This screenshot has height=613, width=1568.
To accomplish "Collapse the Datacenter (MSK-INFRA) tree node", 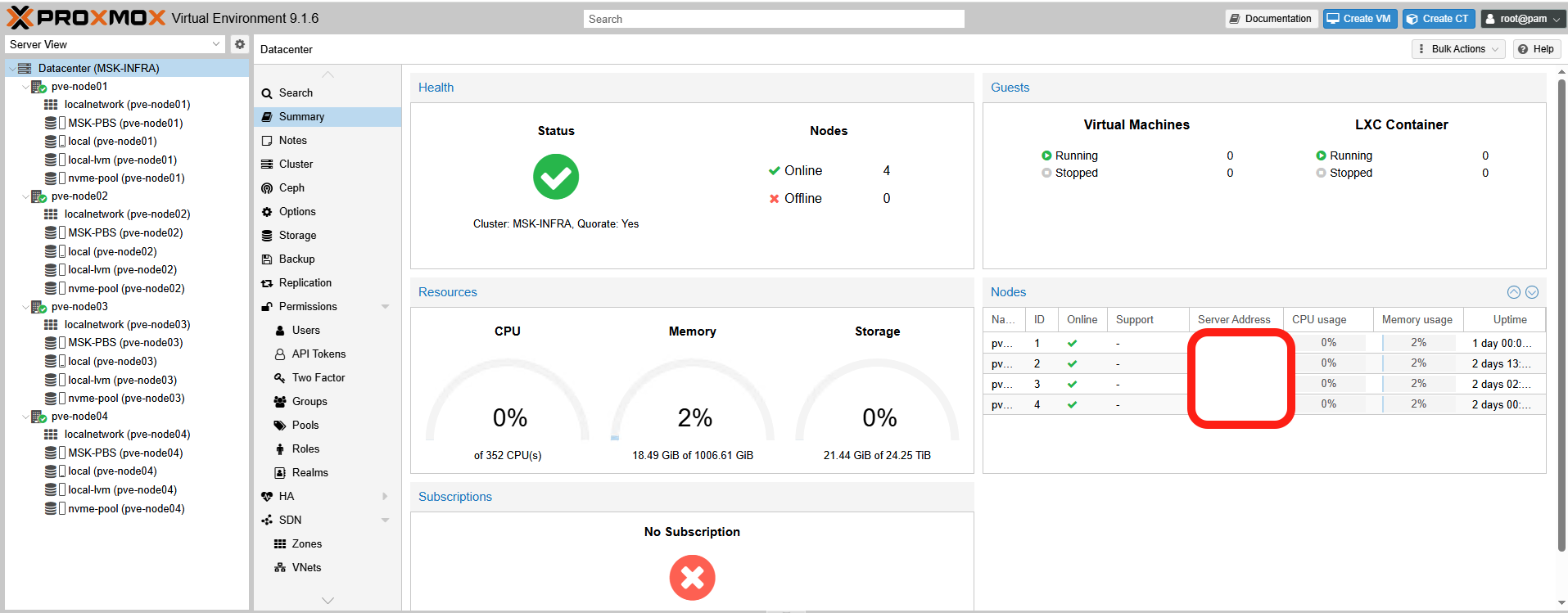I will coord(11,69).
